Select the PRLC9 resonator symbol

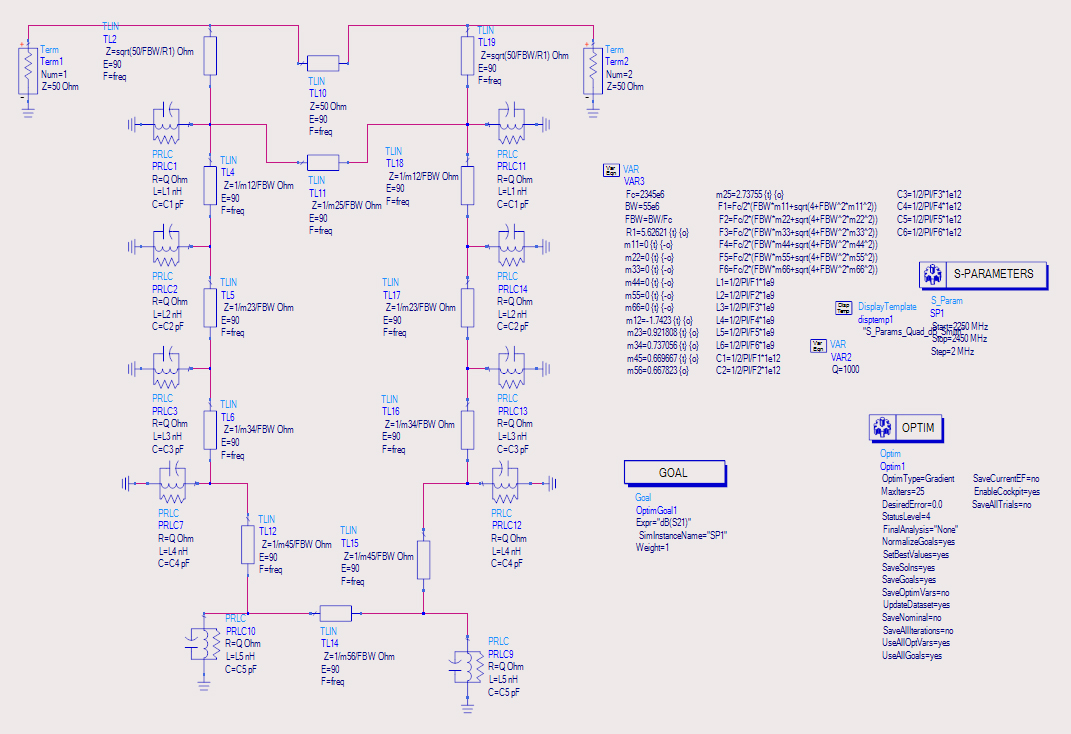pos(465,667)
